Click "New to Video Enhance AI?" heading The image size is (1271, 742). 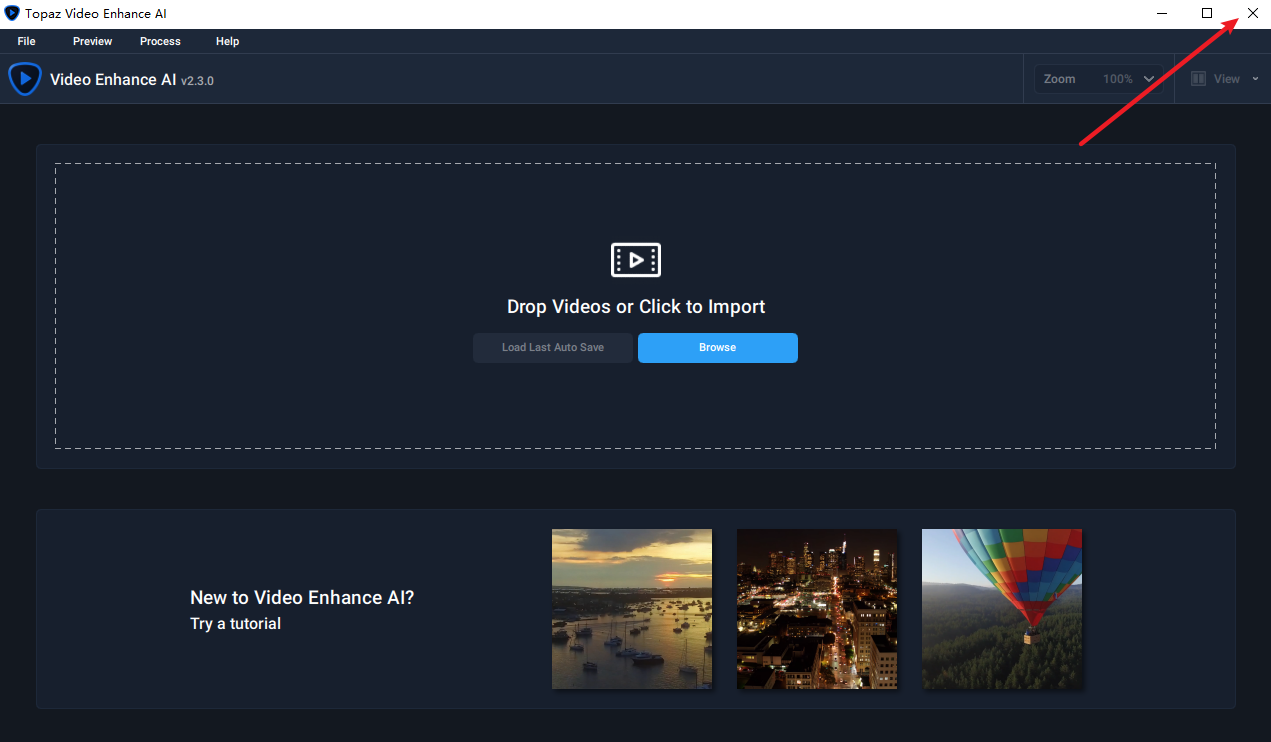(x=302, y=598)
